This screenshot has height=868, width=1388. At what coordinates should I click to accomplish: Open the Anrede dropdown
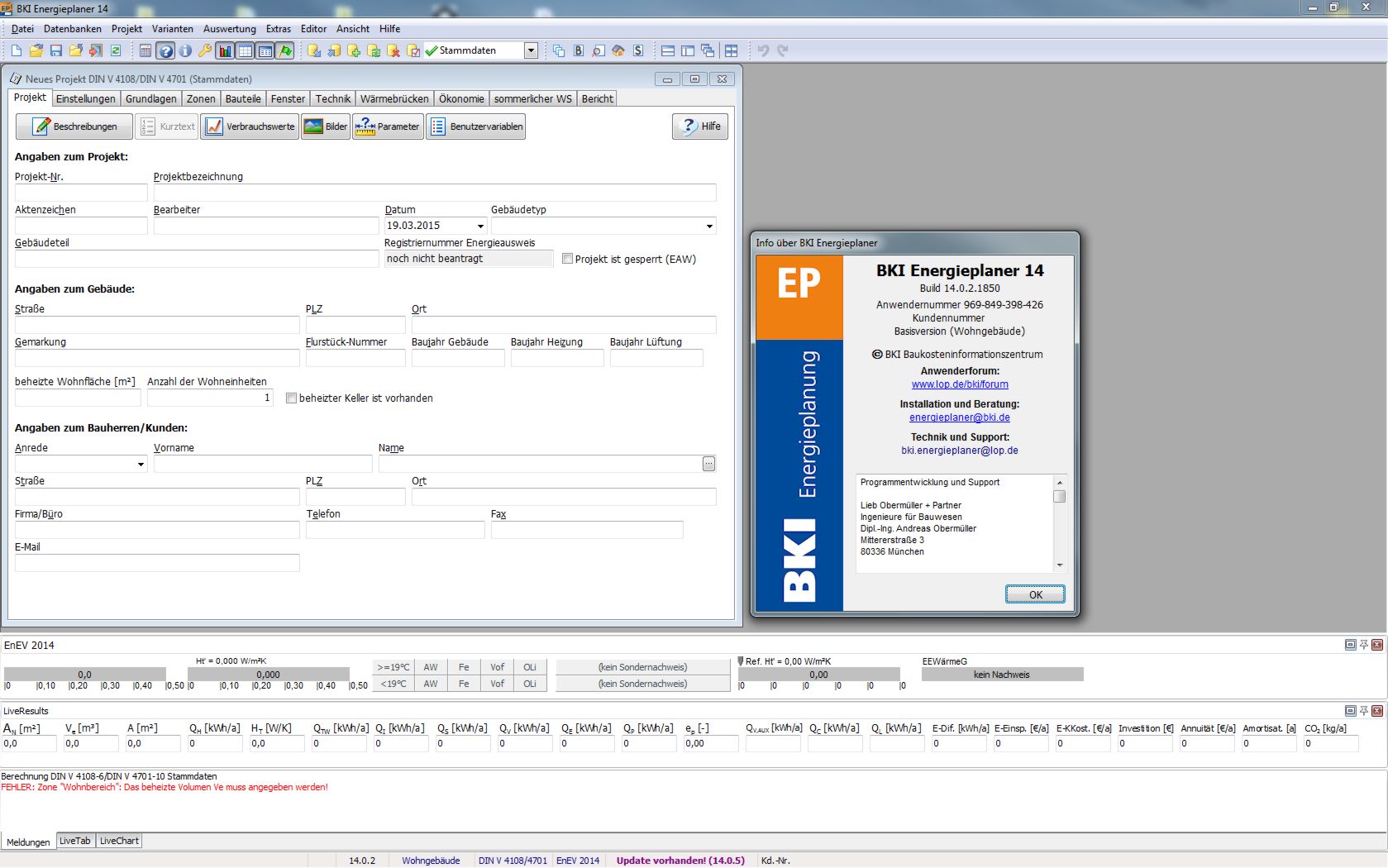(141, 464)
